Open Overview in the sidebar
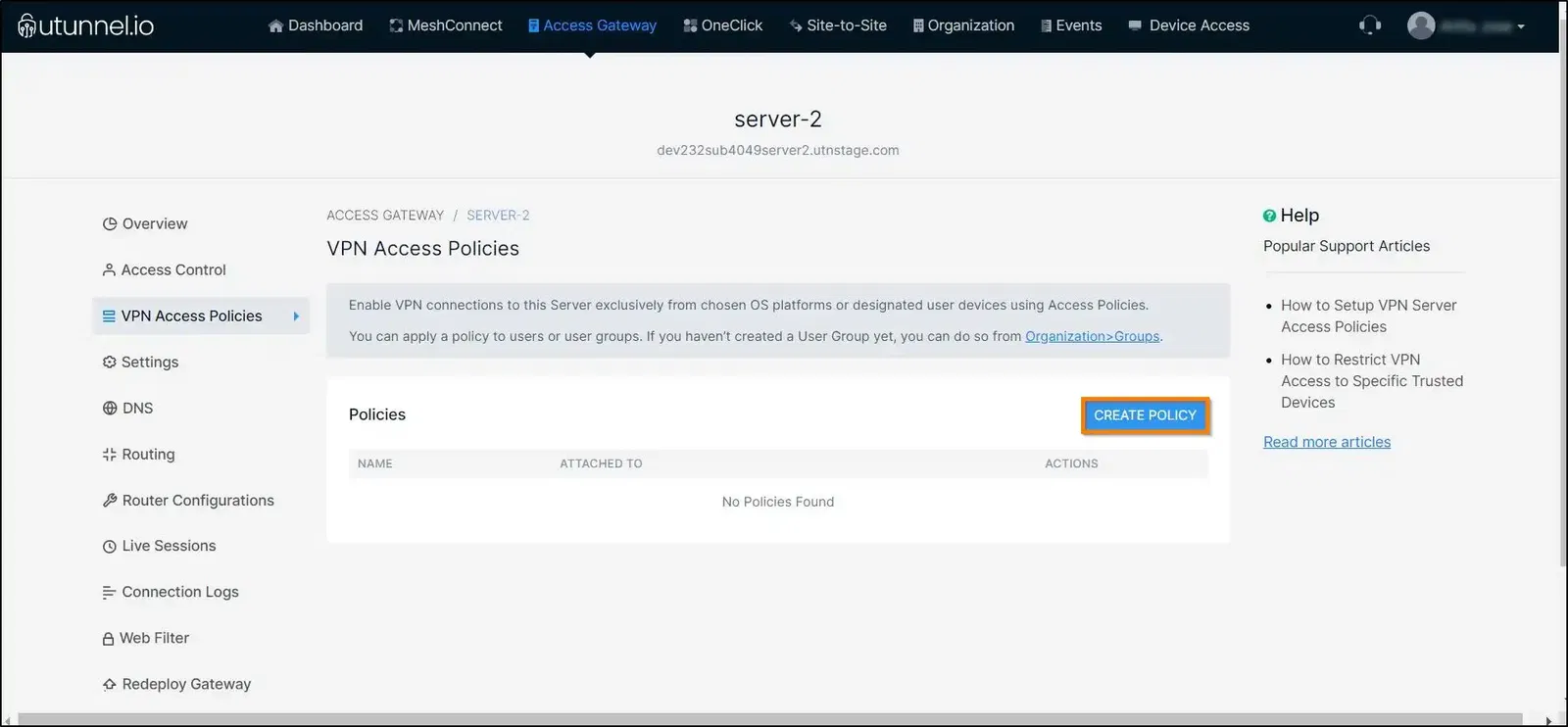1568x727 pixels. [x=145, y=223]
